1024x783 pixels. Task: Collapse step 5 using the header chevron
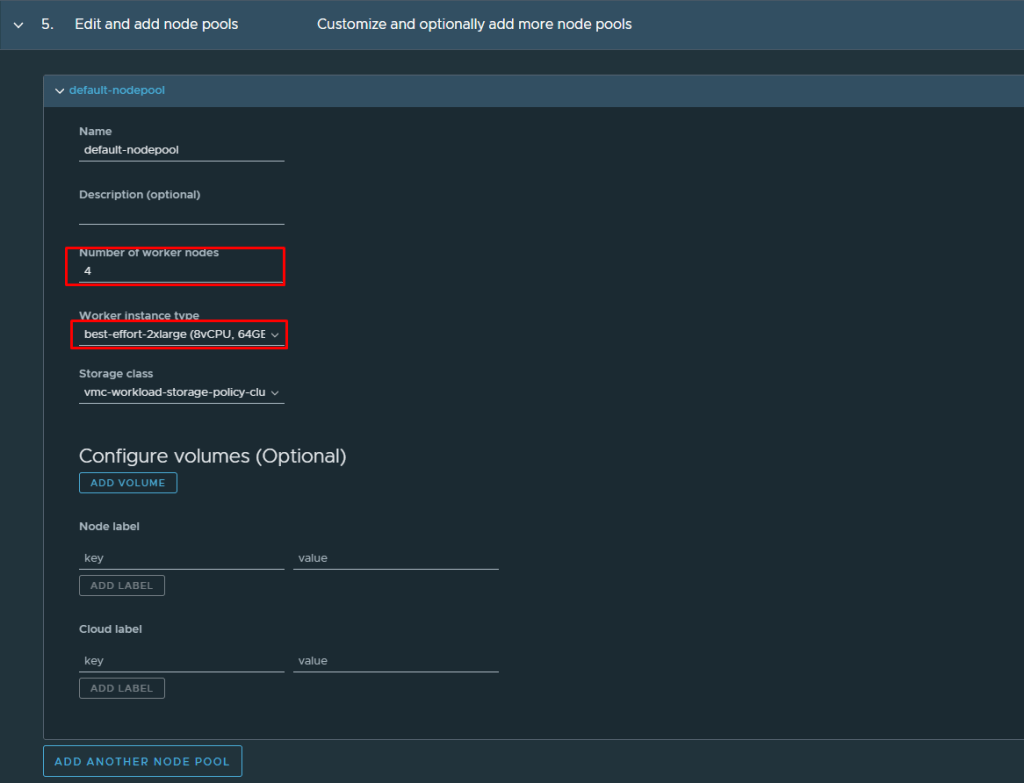(18, 24)
